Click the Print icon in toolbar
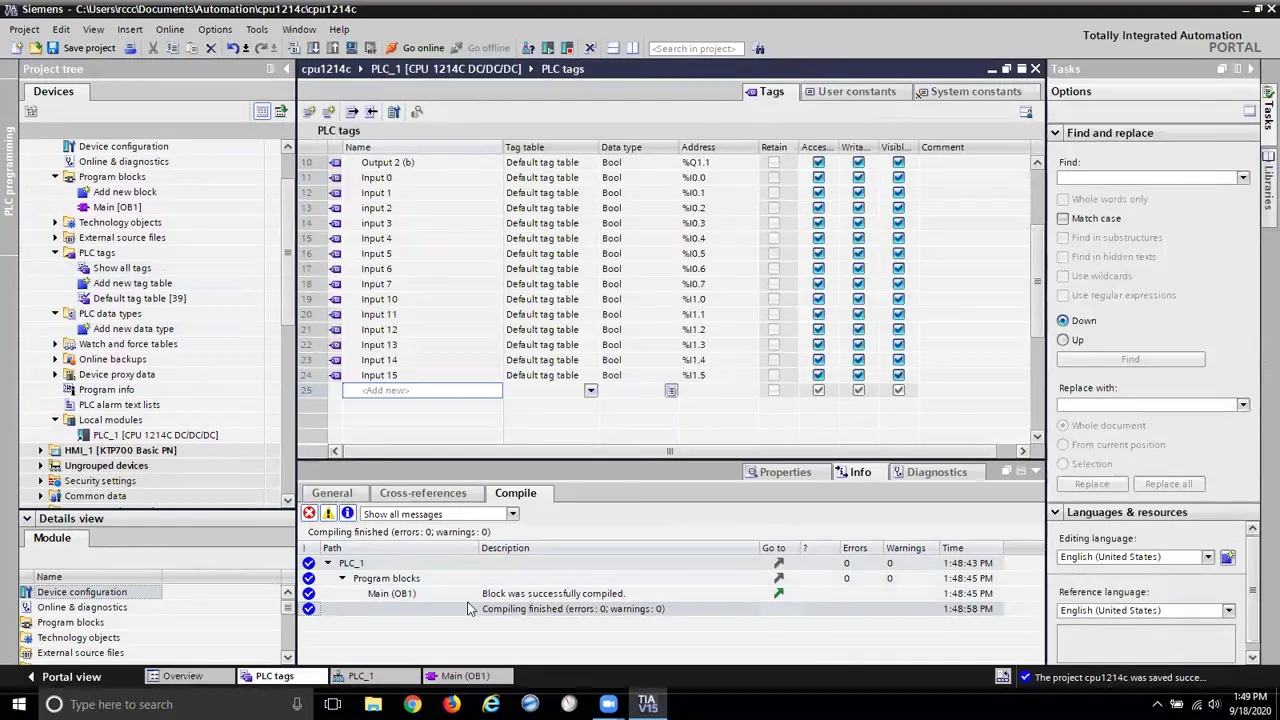Image resolution: width=1280 pixels, height=720 pixels. pyautogui.click(x=130, y=48)
